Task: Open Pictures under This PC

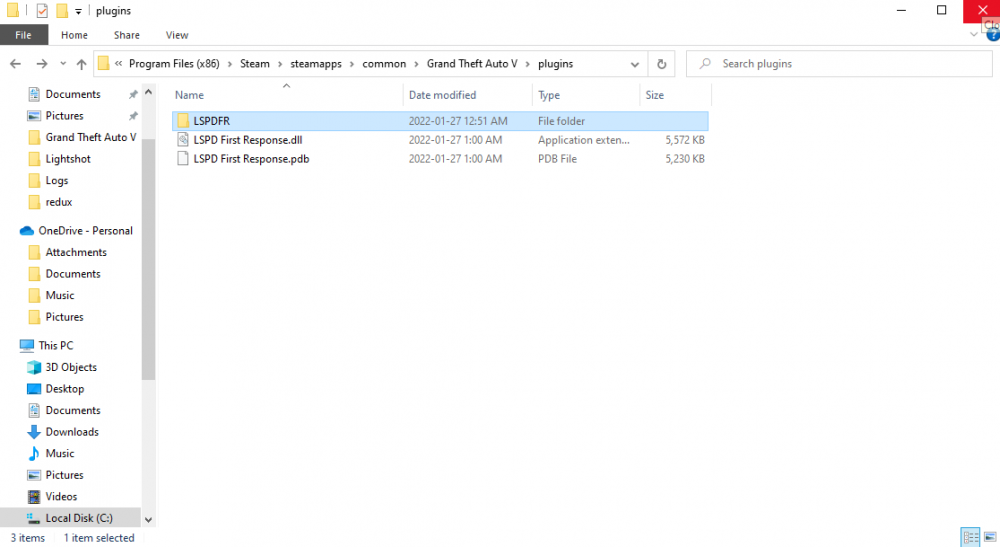Action: click(x=64, y=475)
